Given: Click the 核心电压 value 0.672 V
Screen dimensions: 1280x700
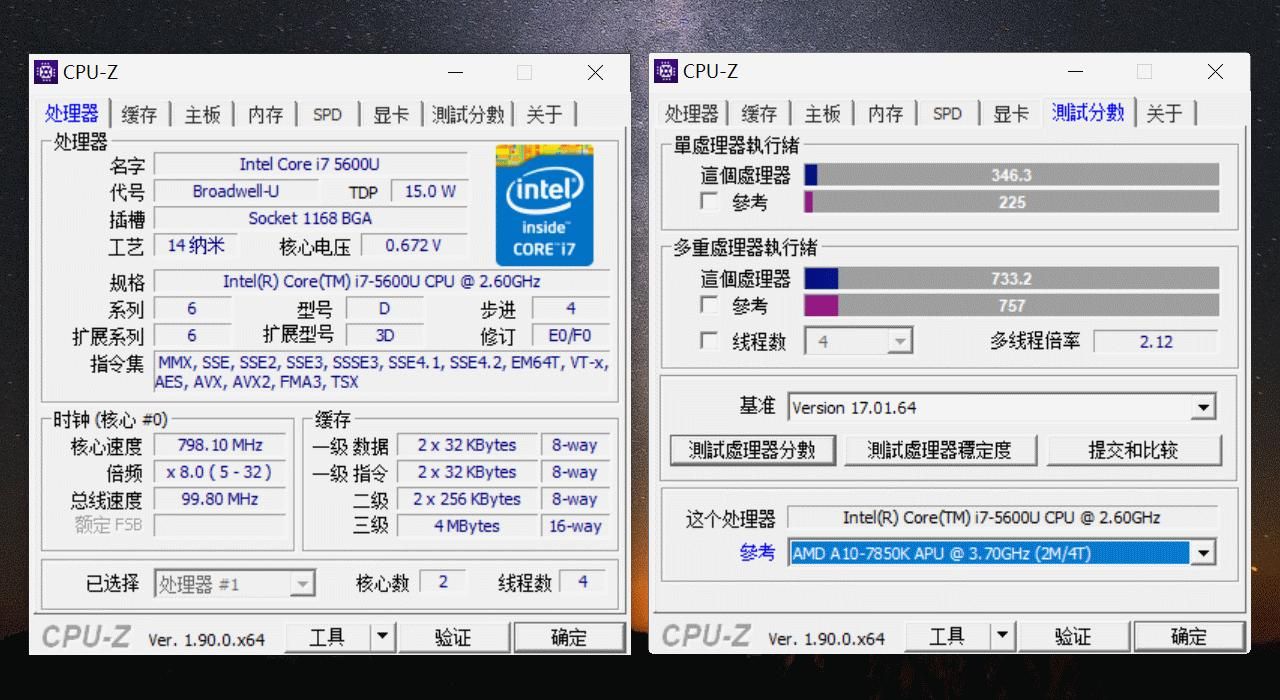Looking at the screenshot, I should pos(413,246).
